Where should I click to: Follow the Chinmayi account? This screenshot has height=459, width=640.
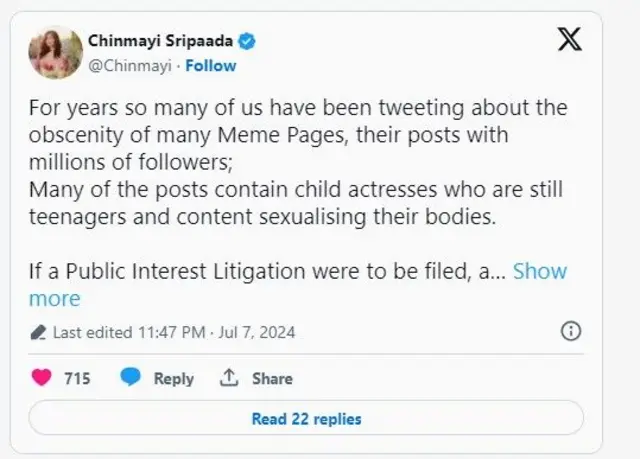point(210,65)
